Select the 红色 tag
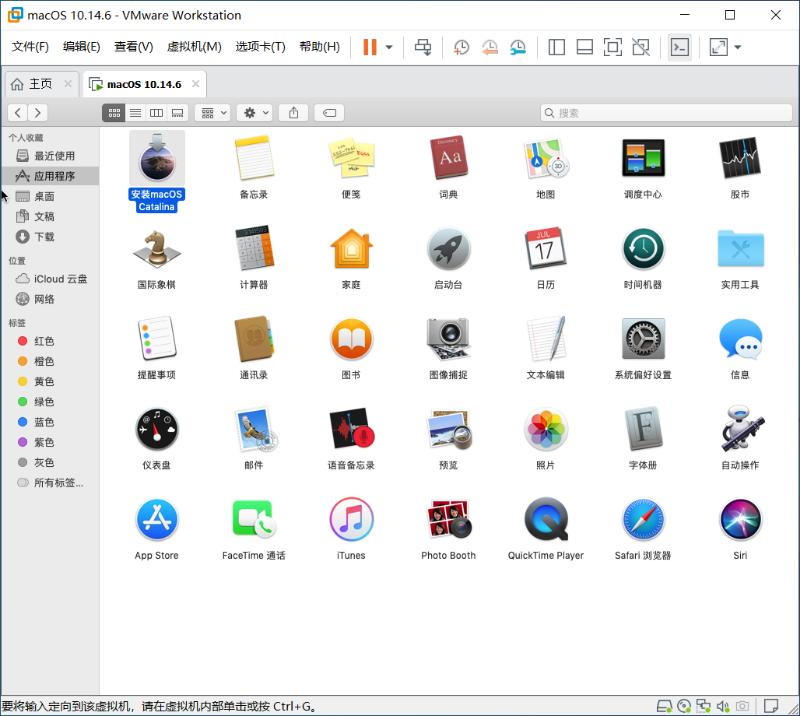 (42, 340)
